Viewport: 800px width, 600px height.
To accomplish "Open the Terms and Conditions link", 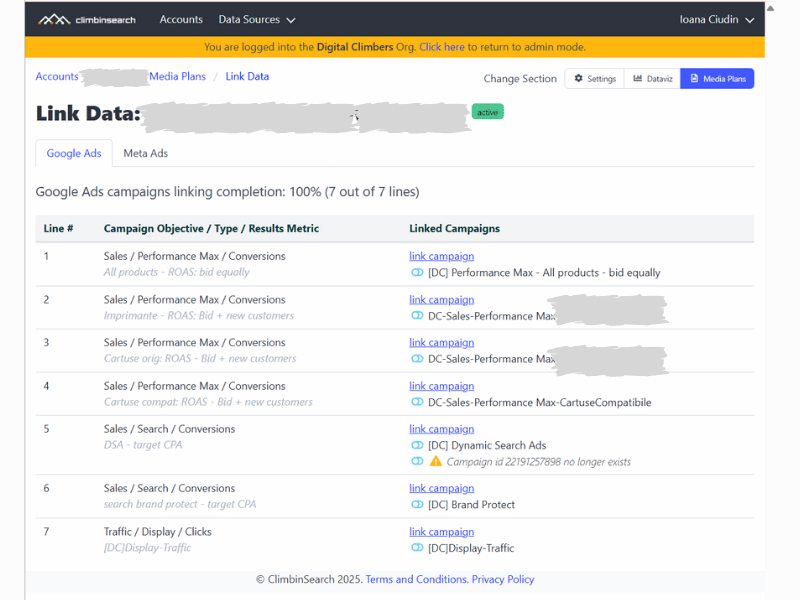I will pos(416,579).
